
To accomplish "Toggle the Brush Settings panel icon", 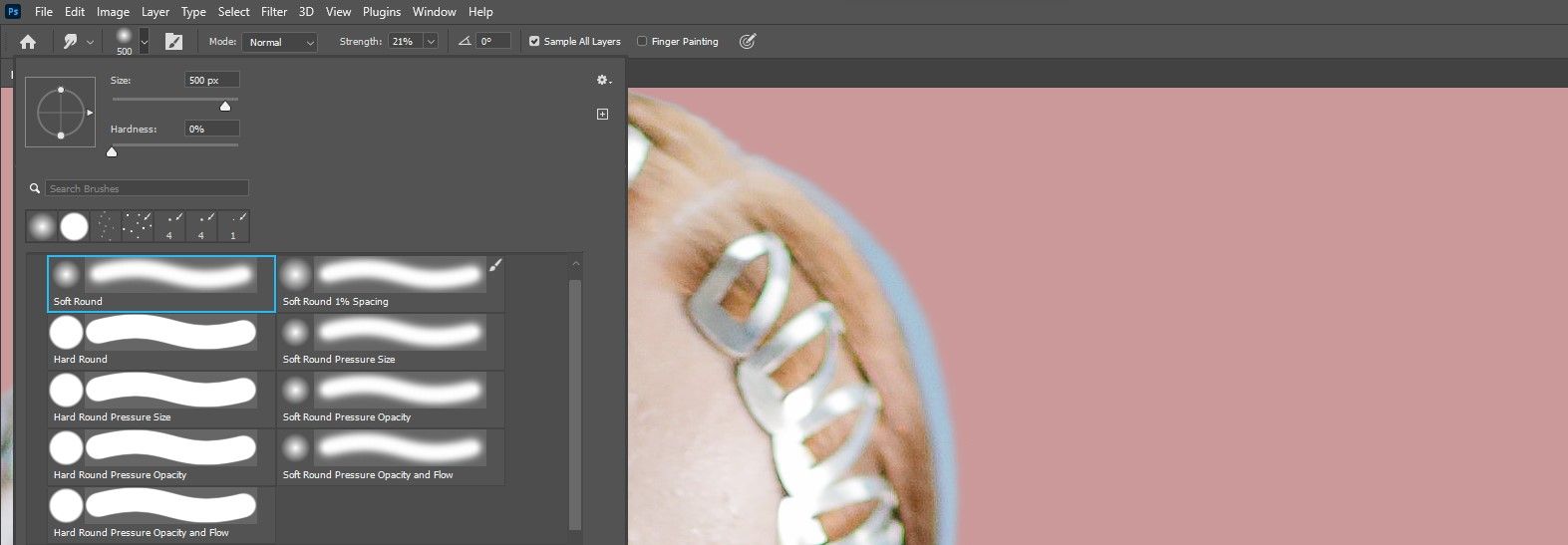I will [173, 42].
